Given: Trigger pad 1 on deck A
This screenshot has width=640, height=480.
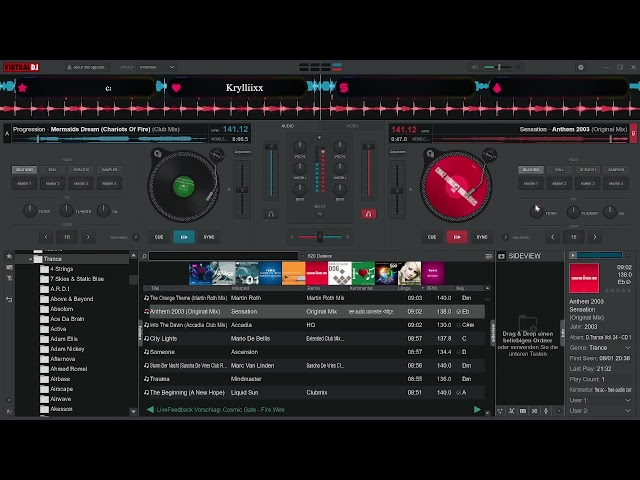Looking at the screenshot, I should pyautogui.click(x=24, y=184).
